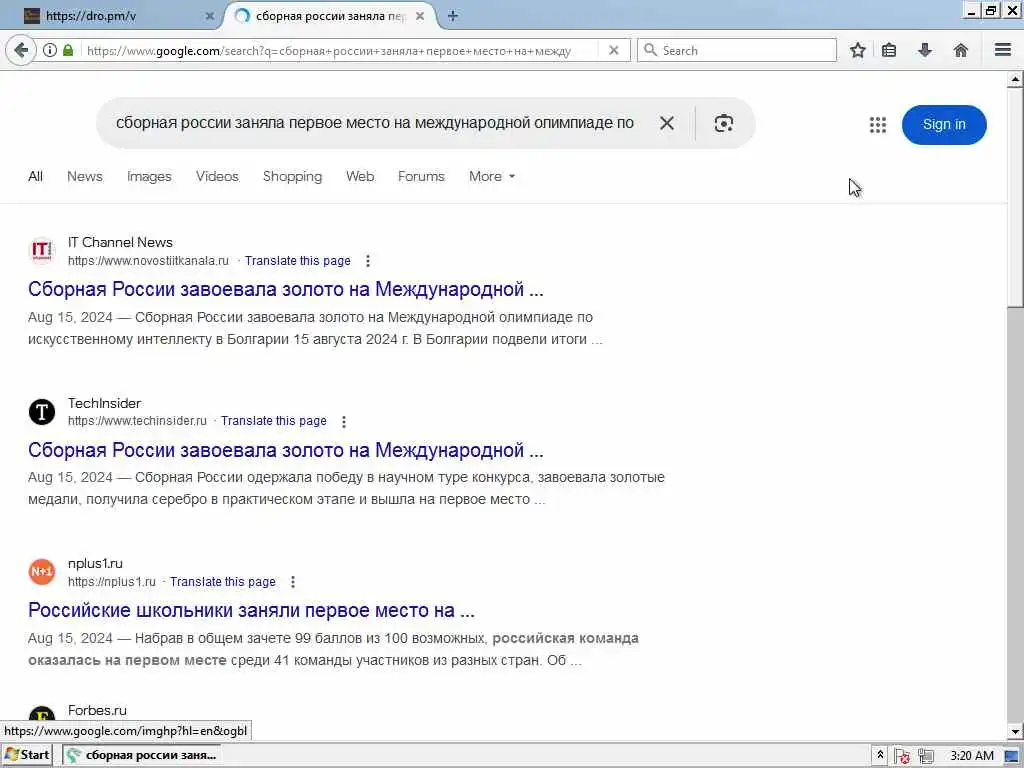Open the 'Российские школьники заняли первое место' link
Image resolution: width=1024 pixels, height=768 pixels.
pyautogui.click(x=251, y=611)
